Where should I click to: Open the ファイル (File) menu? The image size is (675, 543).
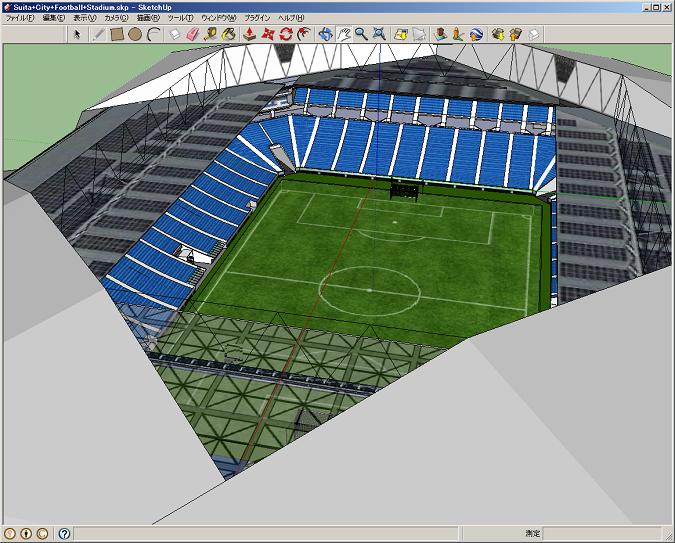(20, 18)
